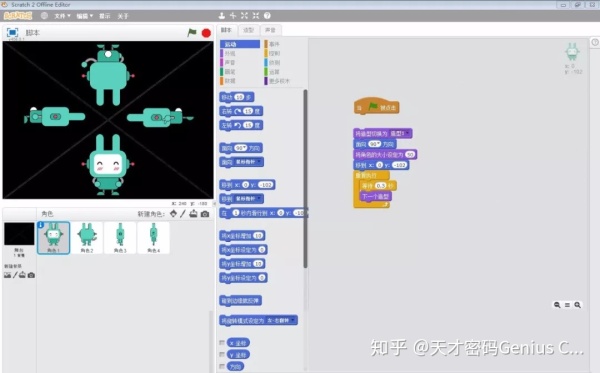The width and height of the screenshot is (600, 373).
Task: Open rotation style dropdown 左-右翻转
Action: [x=281, y=320]
